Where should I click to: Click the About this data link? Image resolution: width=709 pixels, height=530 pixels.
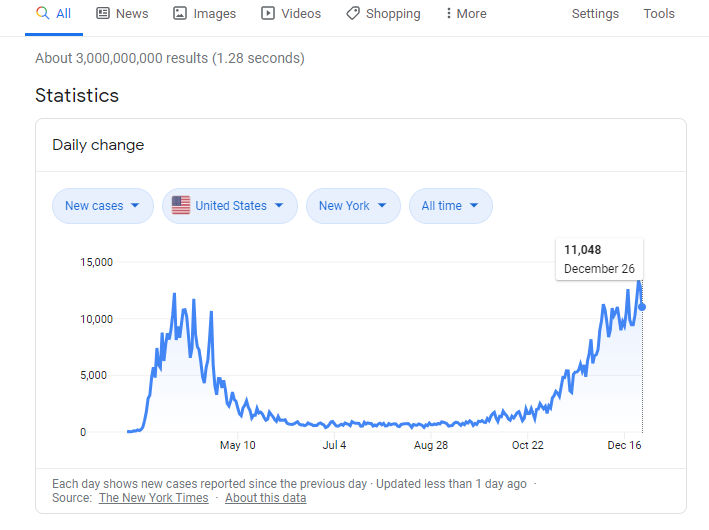coord(265,498)
